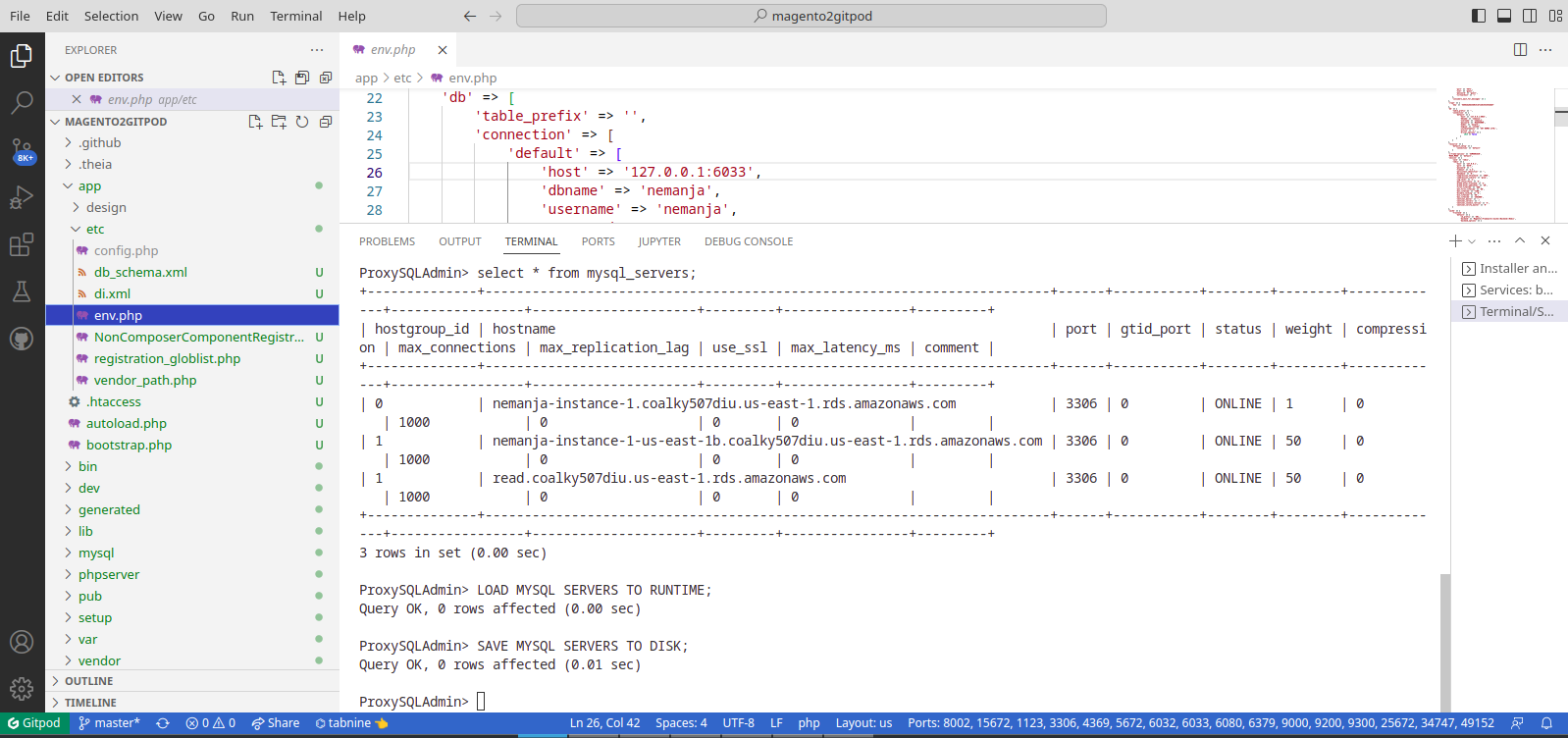The image size is (1568, 738).
Task: Open the Extensions view
Action: point(22,244)
